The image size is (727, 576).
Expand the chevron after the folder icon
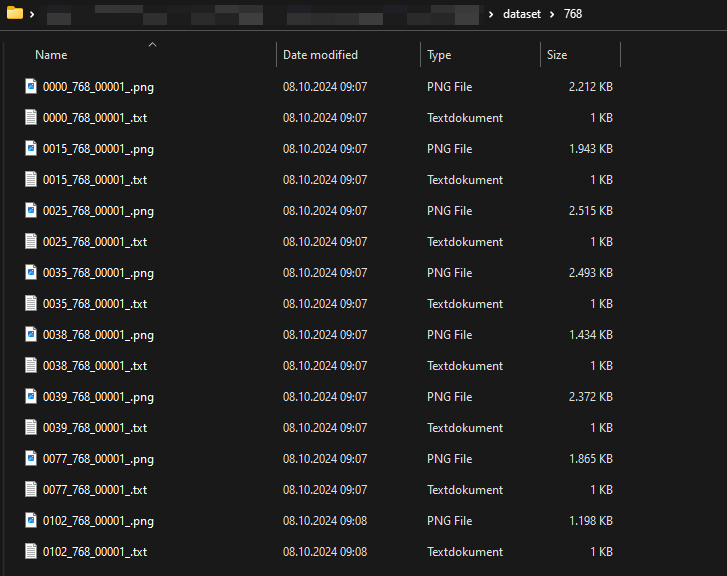[33, 14]
